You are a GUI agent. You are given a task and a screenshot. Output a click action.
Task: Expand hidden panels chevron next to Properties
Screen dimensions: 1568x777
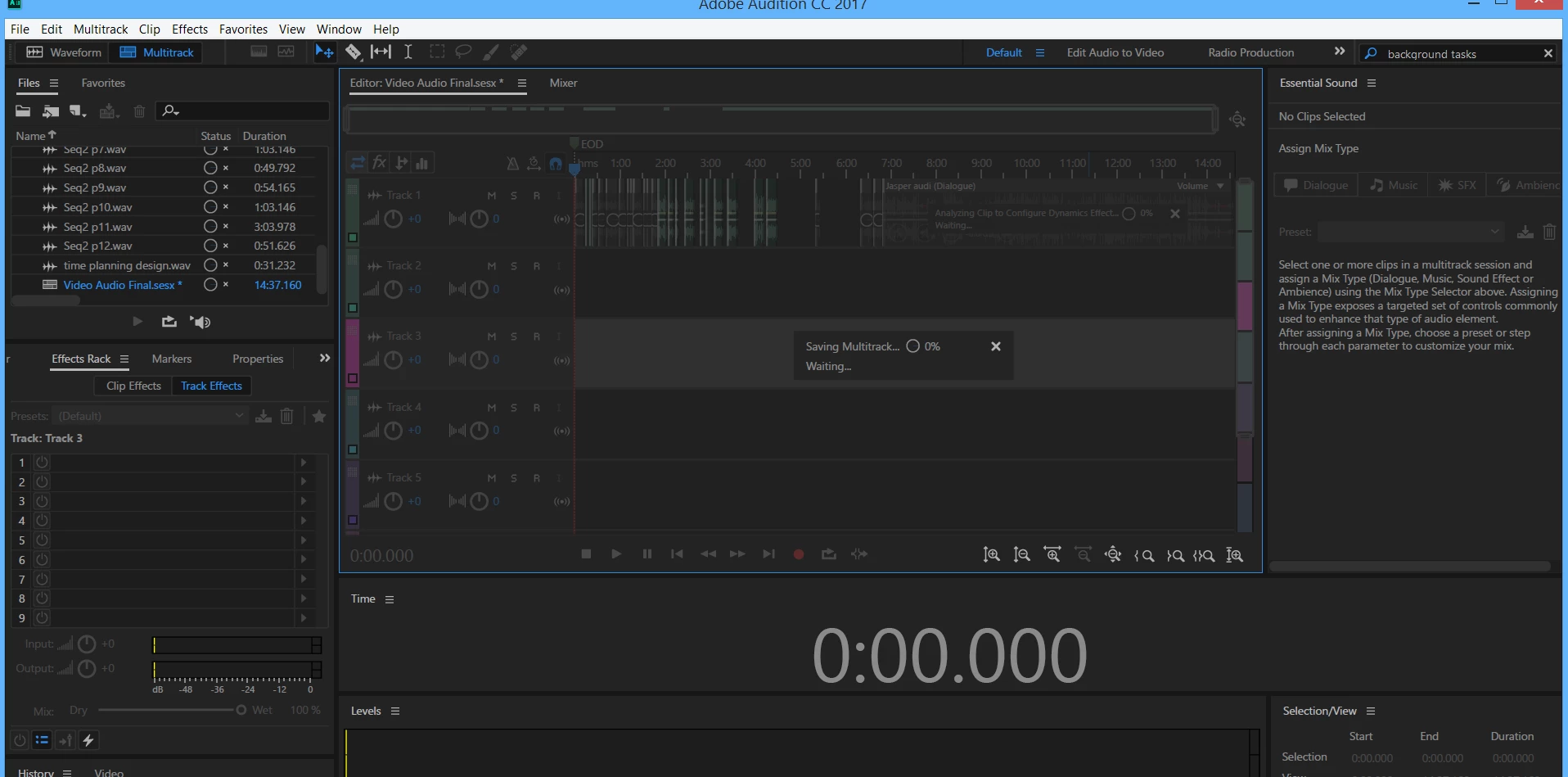click(325, 358)
